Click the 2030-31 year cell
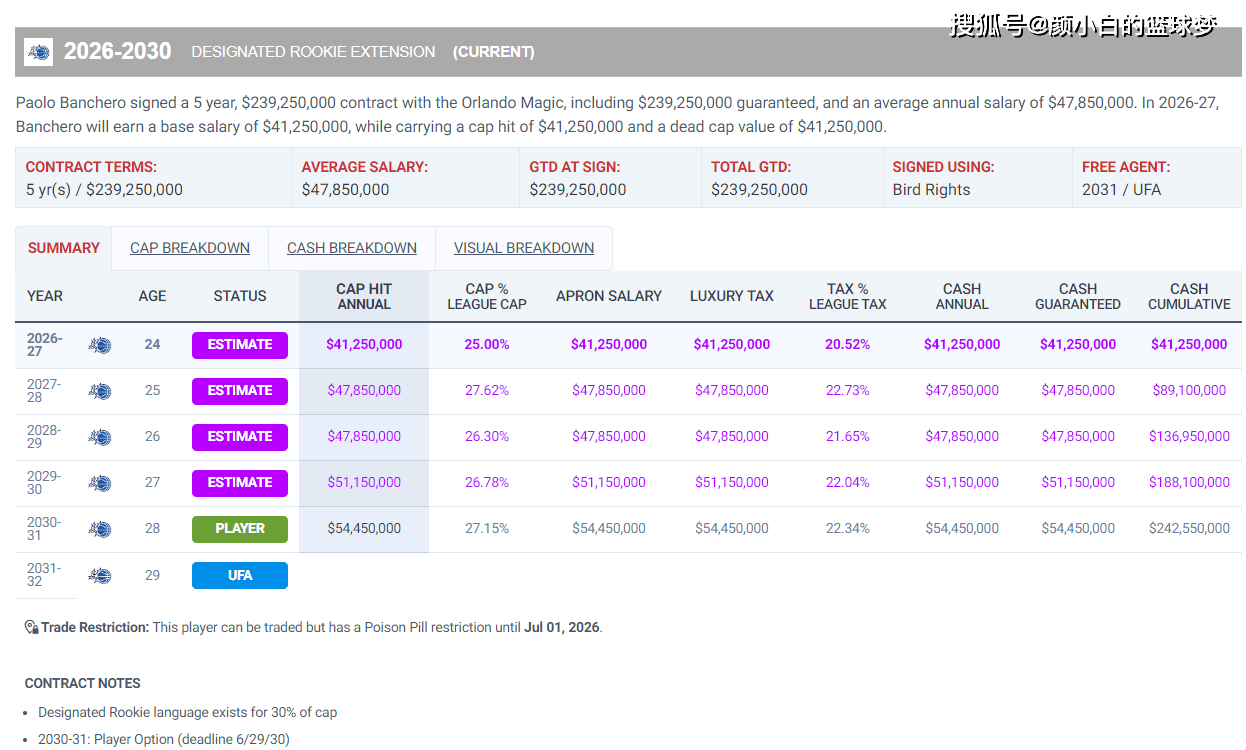Screen dimensions: 1246x750 [44, 529]
